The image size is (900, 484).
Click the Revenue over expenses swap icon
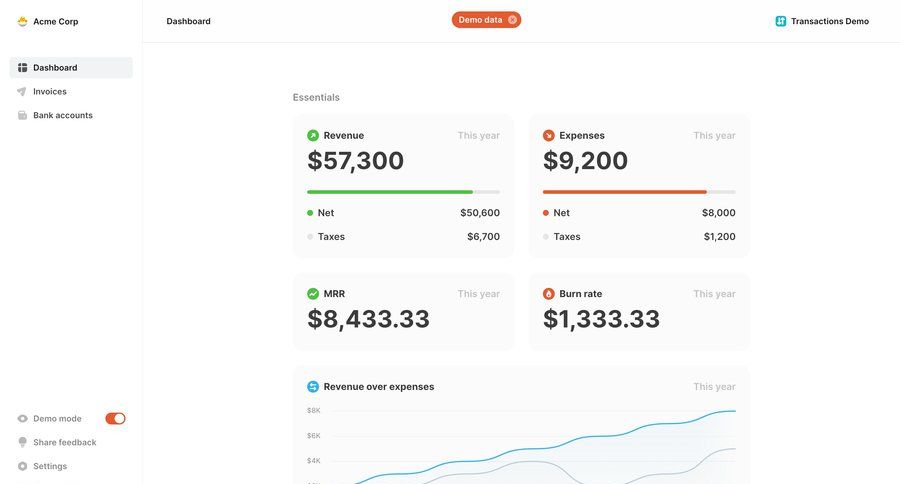click(x=313, y=386)
